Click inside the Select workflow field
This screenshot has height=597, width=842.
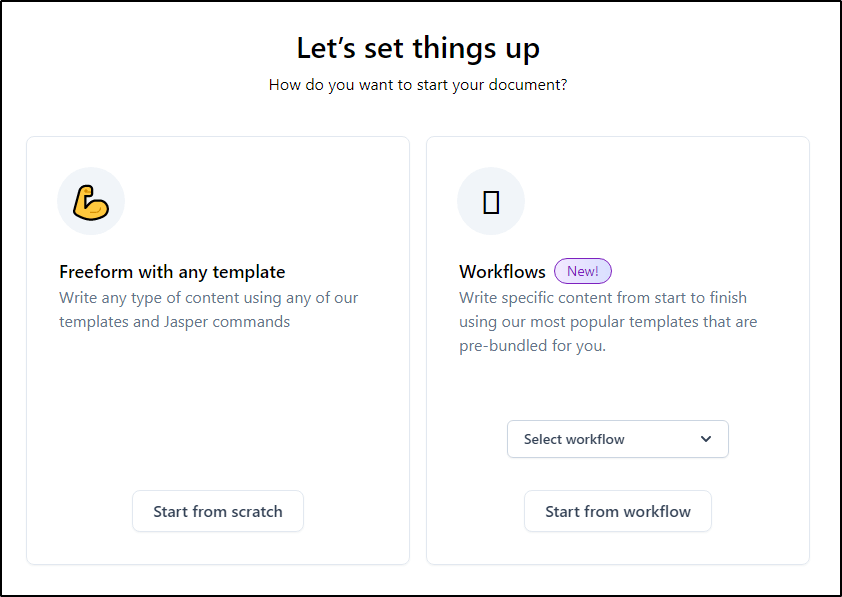pyautogui.click(x=600, y=439)
